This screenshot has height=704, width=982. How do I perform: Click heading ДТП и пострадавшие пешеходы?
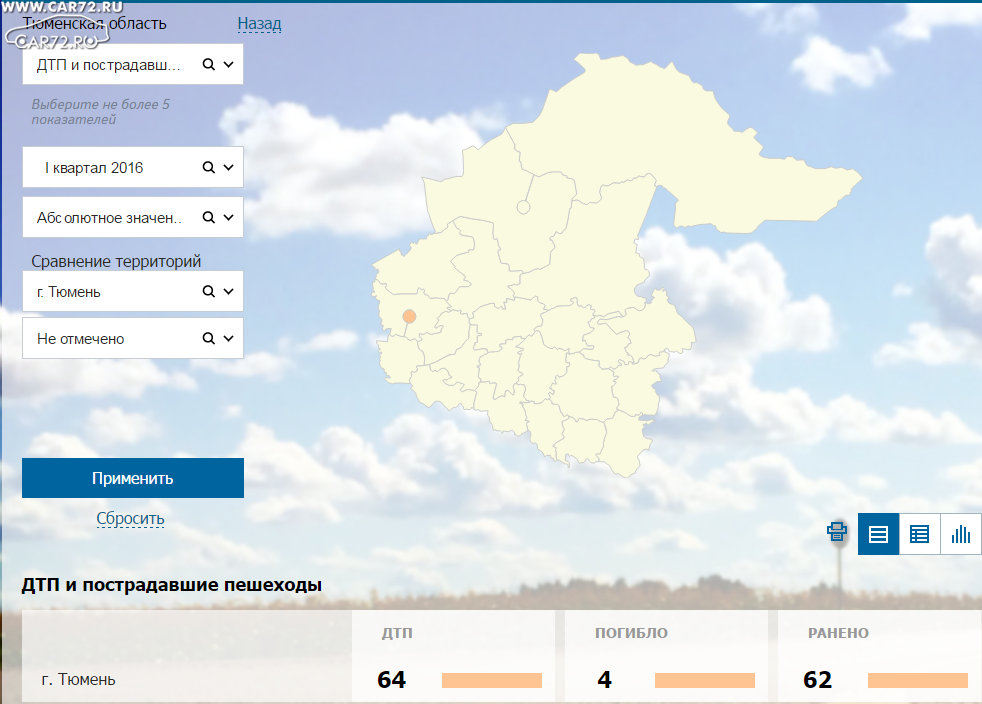(x=172, y=584)
